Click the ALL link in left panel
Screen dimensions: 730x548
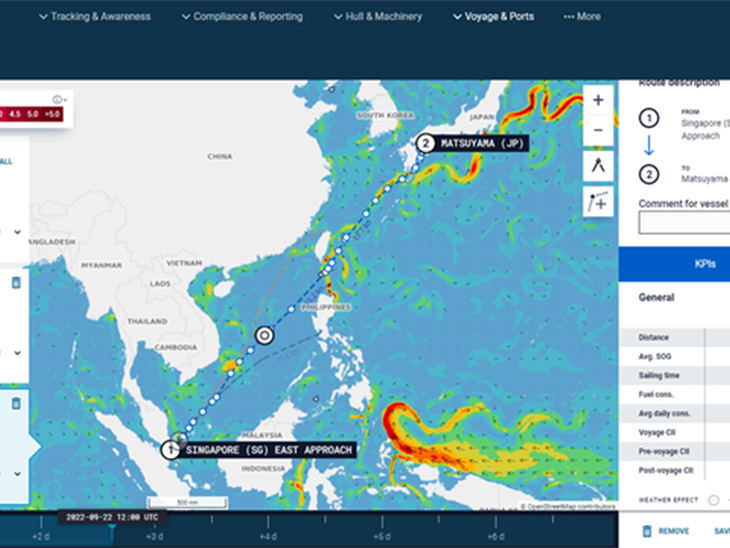point(6,162)
